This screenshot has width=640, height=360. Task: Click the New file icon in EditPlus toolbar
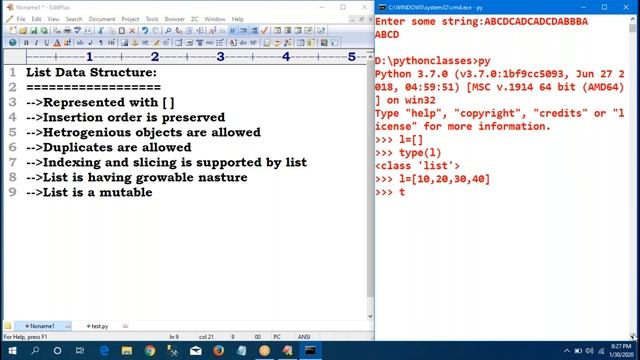point(13,31)
